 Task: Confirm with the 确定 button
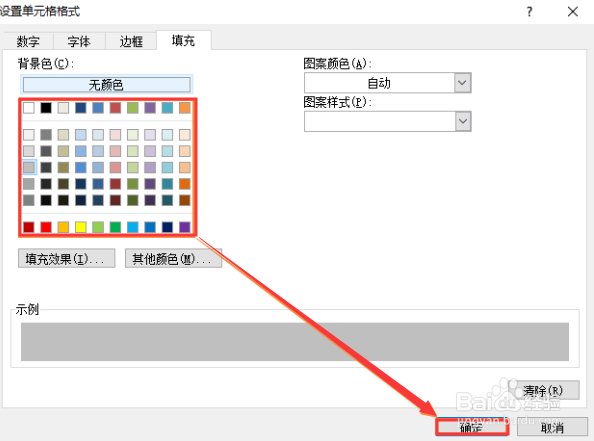472,427
